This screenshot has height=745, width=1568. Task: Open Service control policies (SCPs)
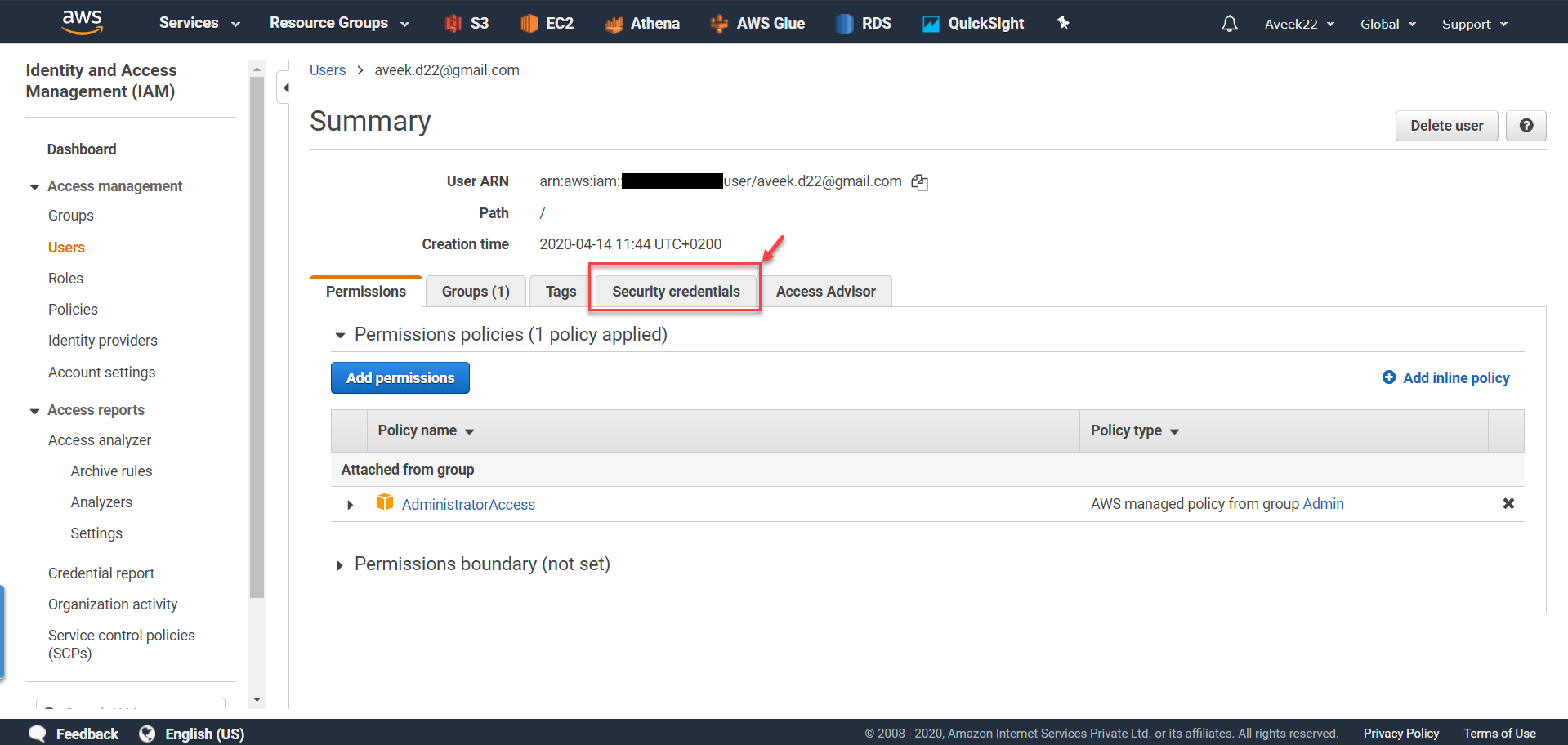tap(122, 645)
